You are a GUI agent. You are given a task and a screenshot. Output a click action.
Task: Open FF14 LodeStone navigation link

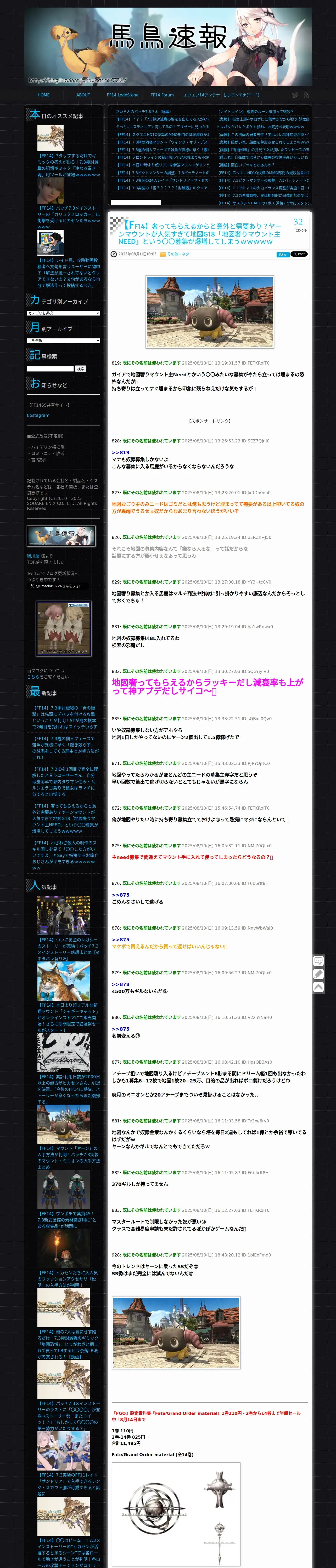[x=122, y=95]
